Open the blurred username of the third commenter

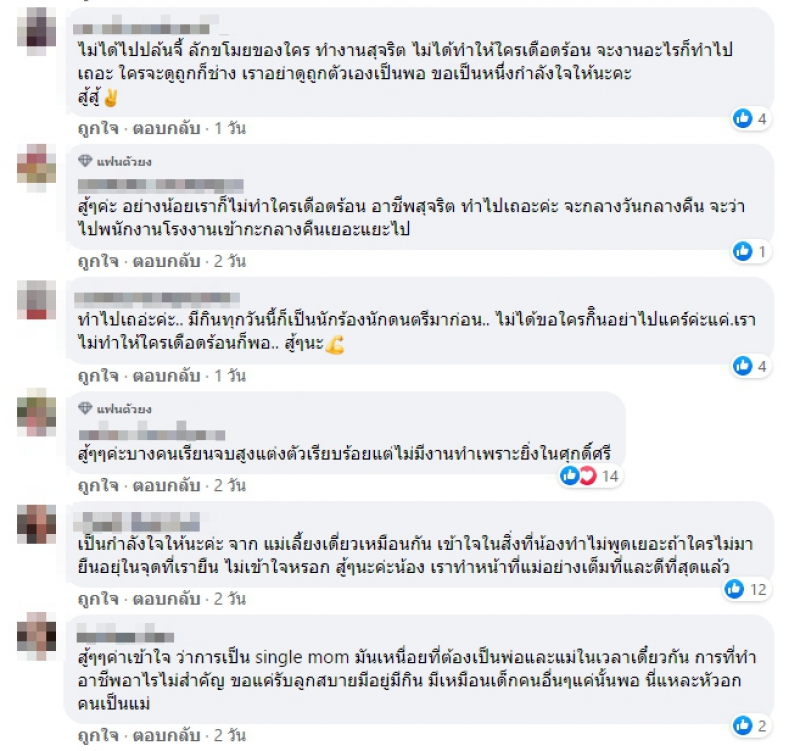point(157,298)
